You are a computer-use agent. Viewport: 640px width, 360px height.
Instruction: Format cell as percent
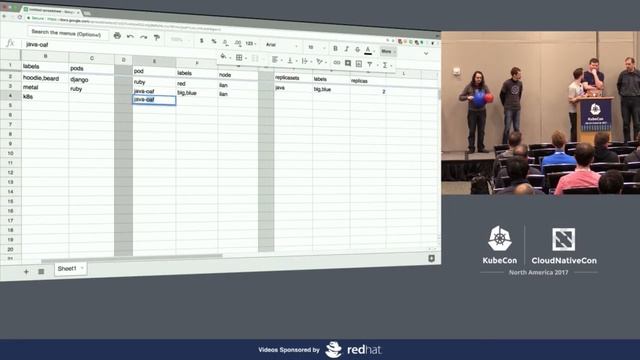click(213, 41)
